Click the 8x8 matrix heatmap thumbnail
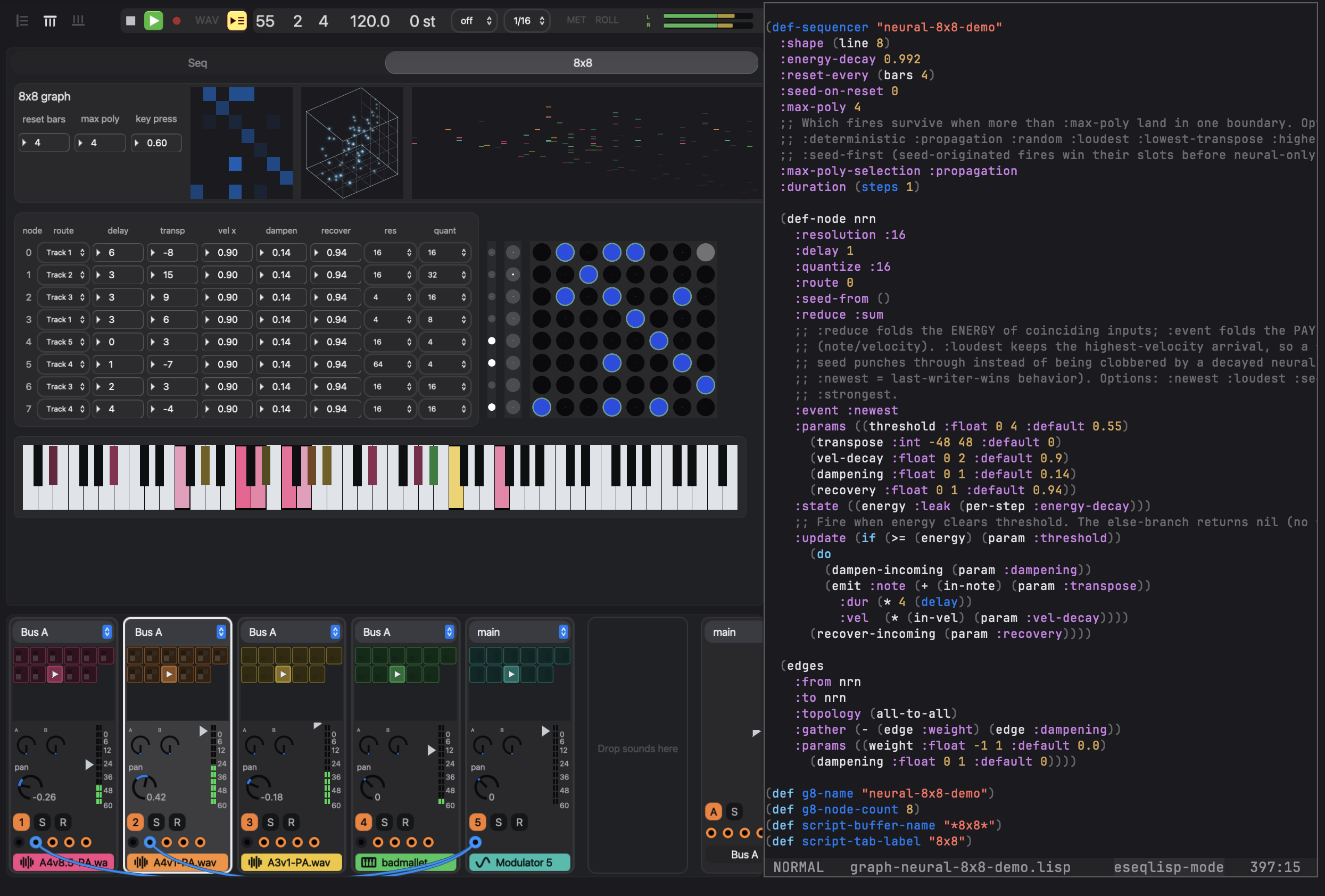 pyautogui.click(x=242, y=143)
